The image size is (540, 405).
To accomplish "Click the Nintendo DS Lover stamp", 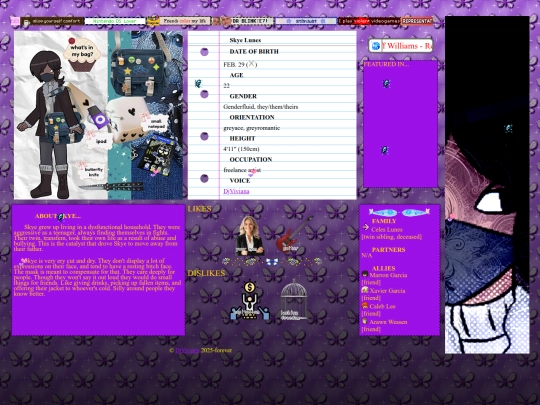I will pos(115,21).
